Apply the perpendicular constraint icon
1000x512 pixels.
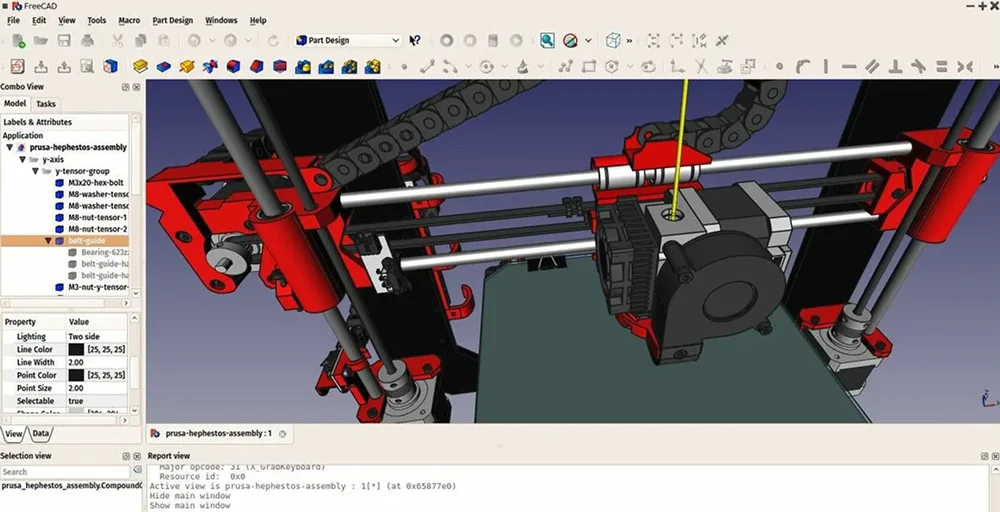(895, 67)
